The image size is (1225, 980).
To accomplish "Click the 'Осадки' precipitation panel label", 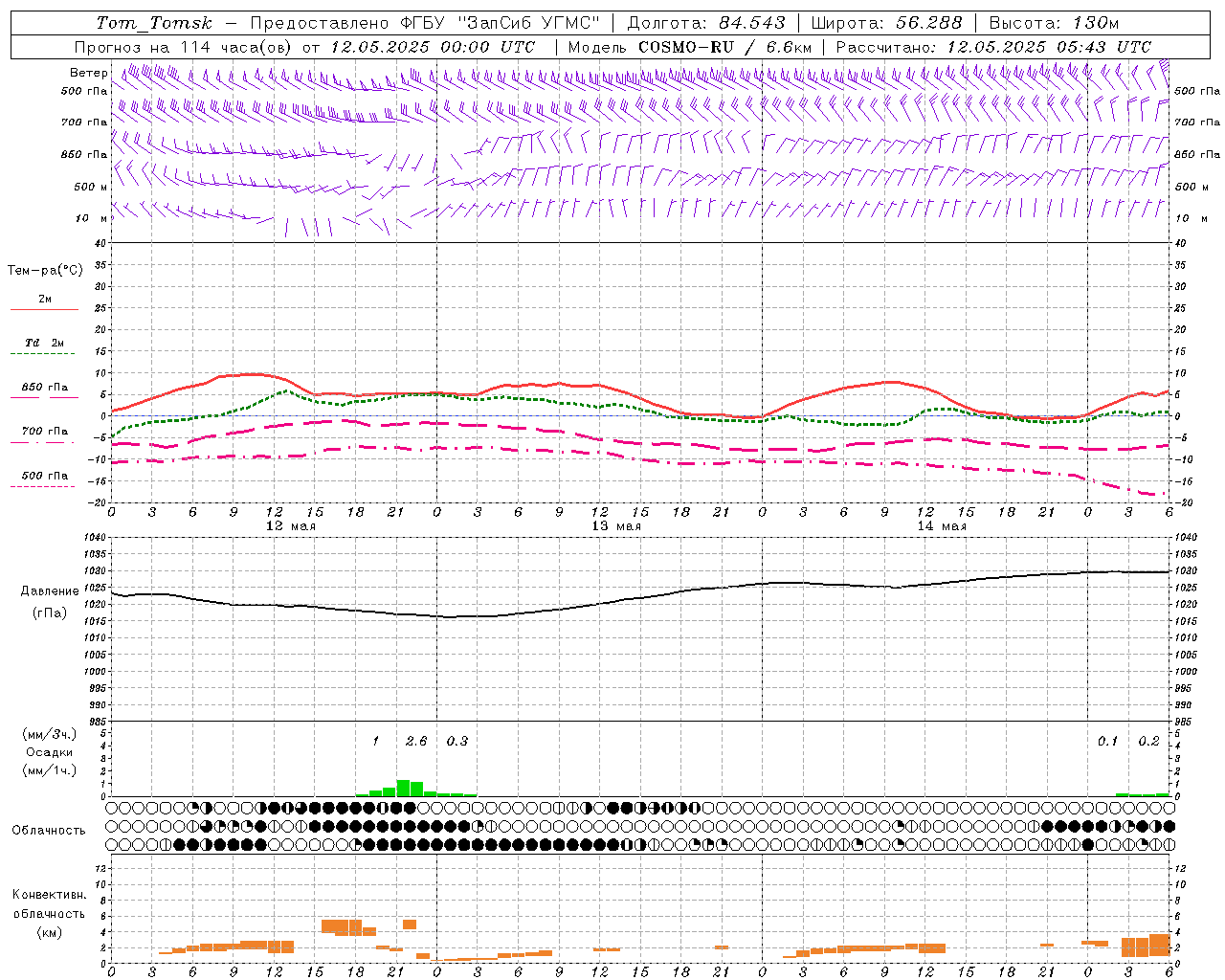I will [x=49, y=752].
